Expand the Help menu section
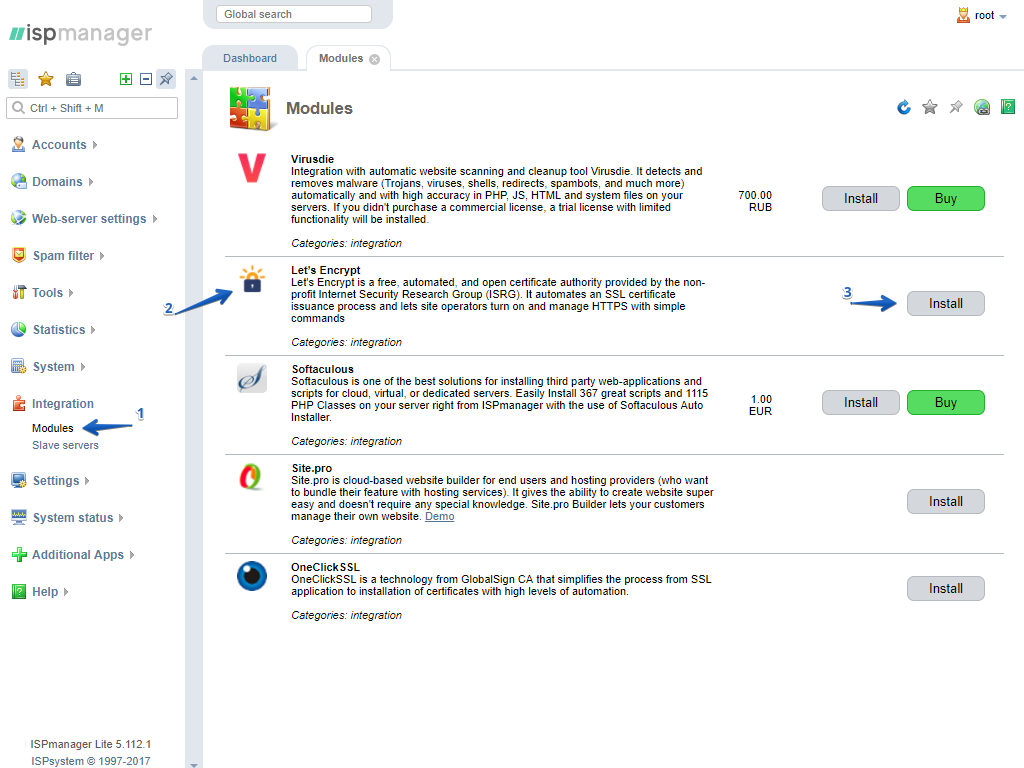Image resolution: width=1024 pixels, height=768 pixels. tap(66, 592)
